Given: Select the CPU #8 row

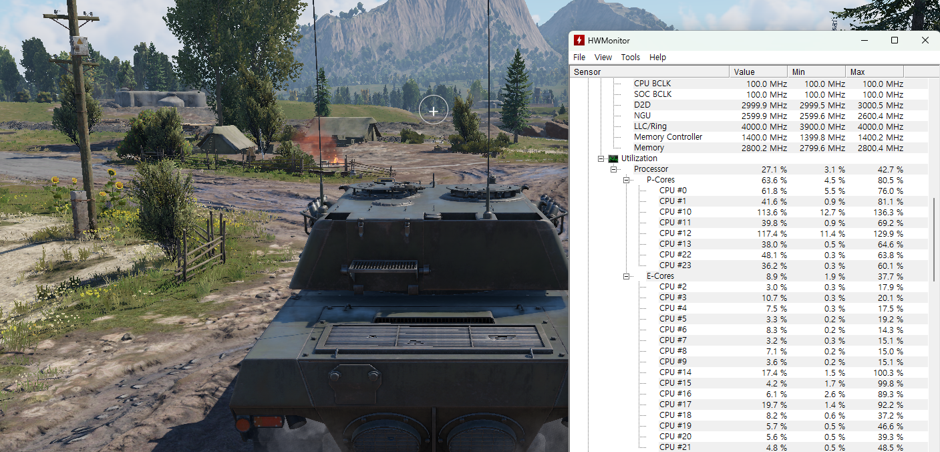Looking at the screenshot, I should pos(749,351).
